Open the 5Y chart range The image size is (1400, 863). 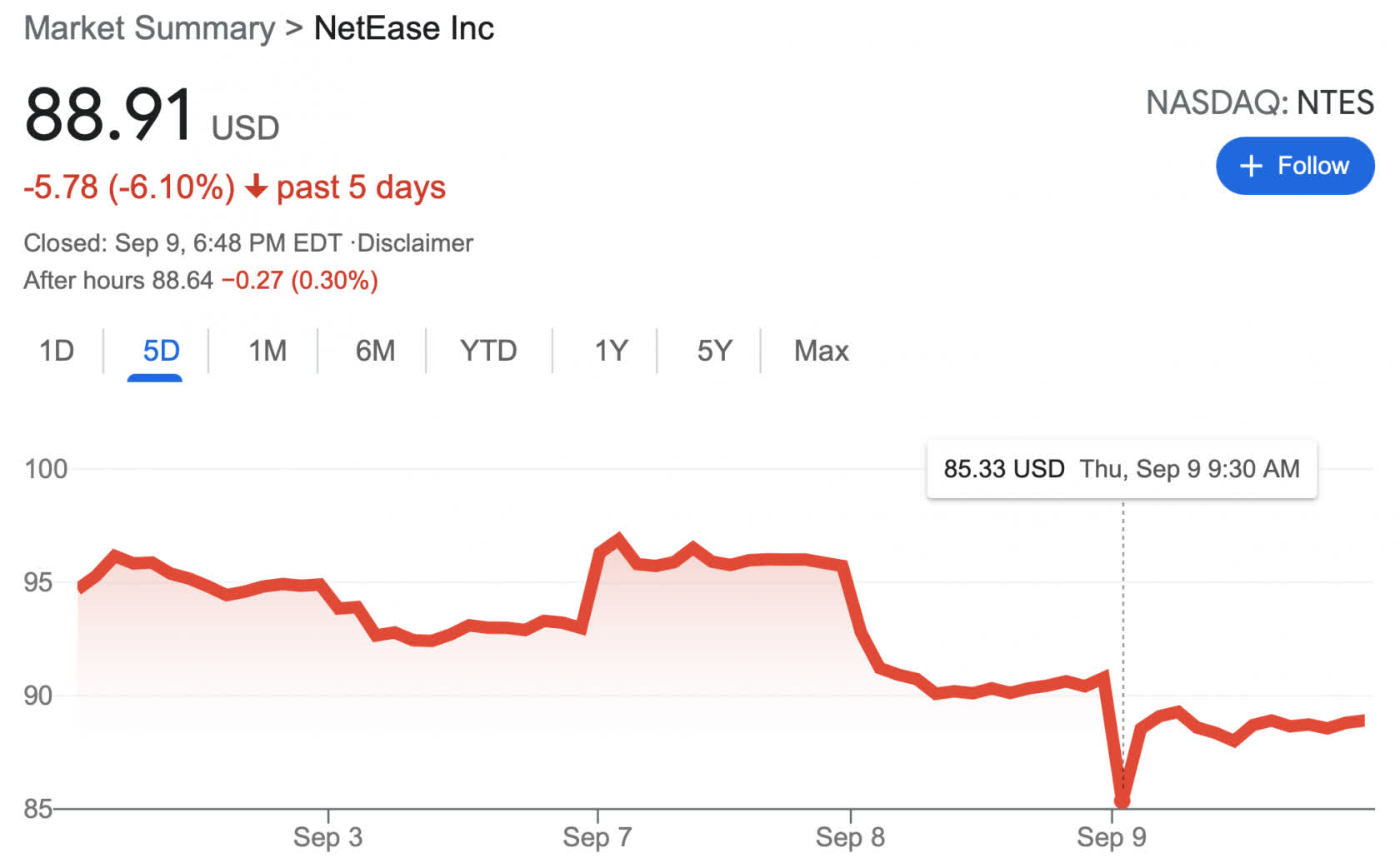[x=714, y=351]
